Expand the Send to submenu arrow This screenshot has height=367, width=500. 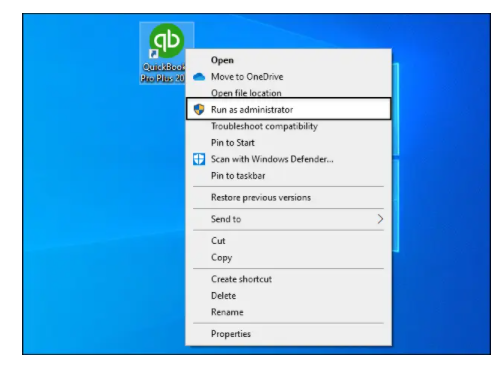click(380, 219)
